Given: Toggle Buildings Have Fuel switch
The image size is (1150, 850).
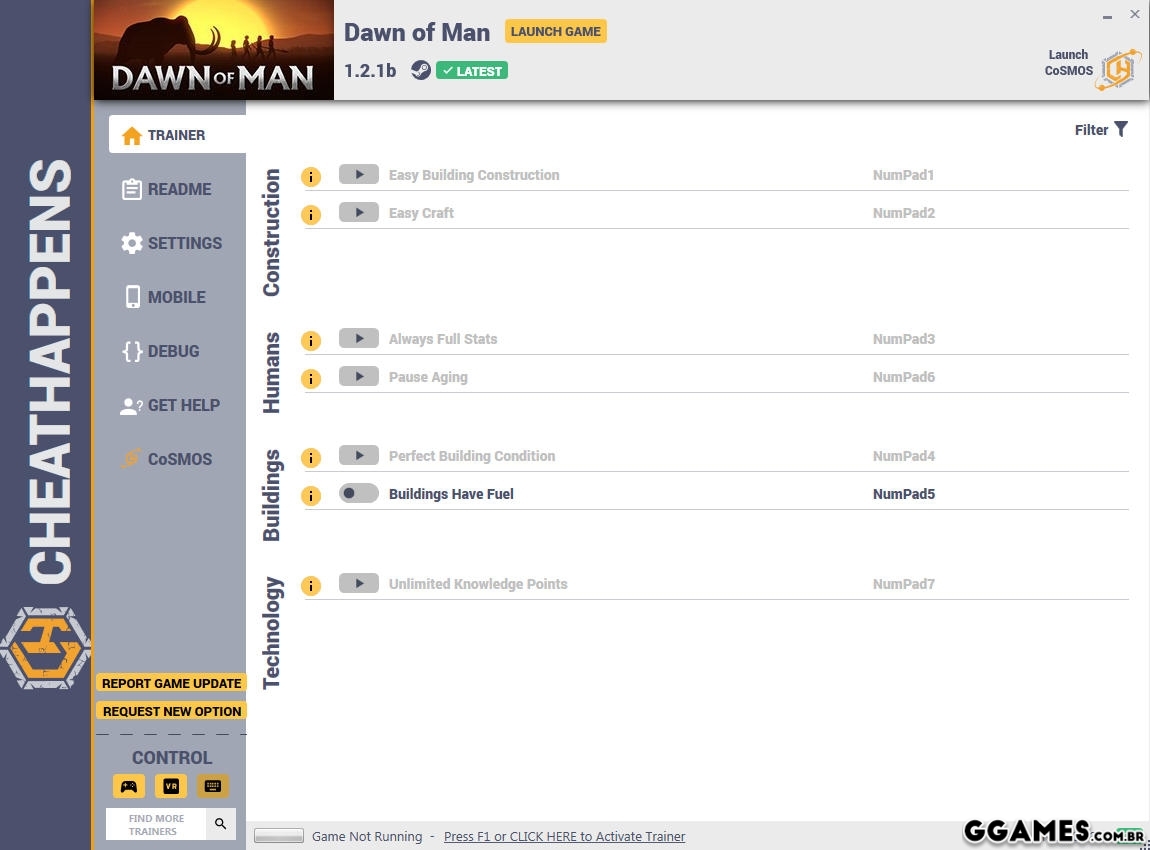Looking at the screenshot, I should tap(358, 493).
